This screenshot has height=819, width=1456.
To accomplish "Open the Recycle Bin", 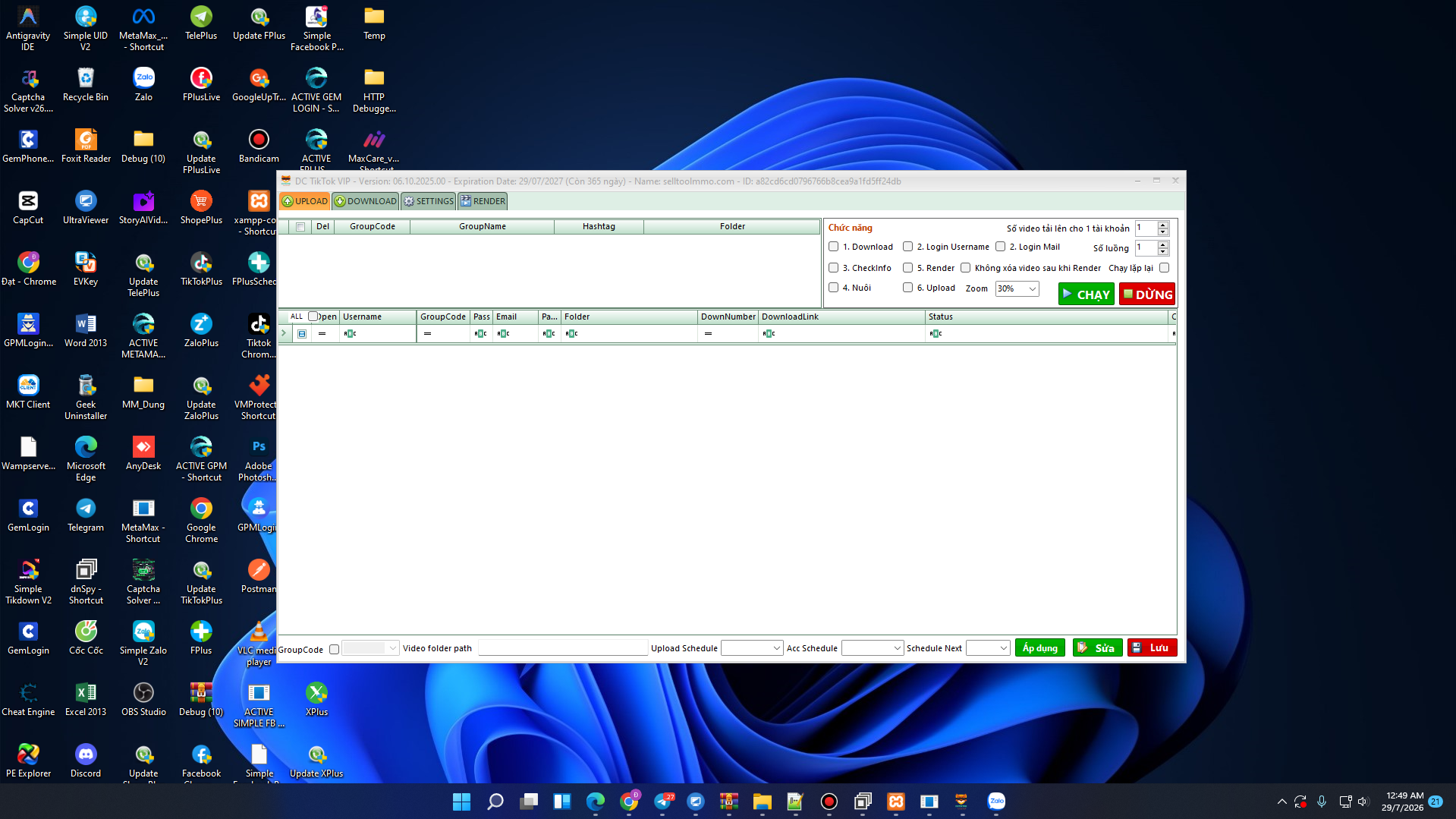I will [x=86, y=84].
